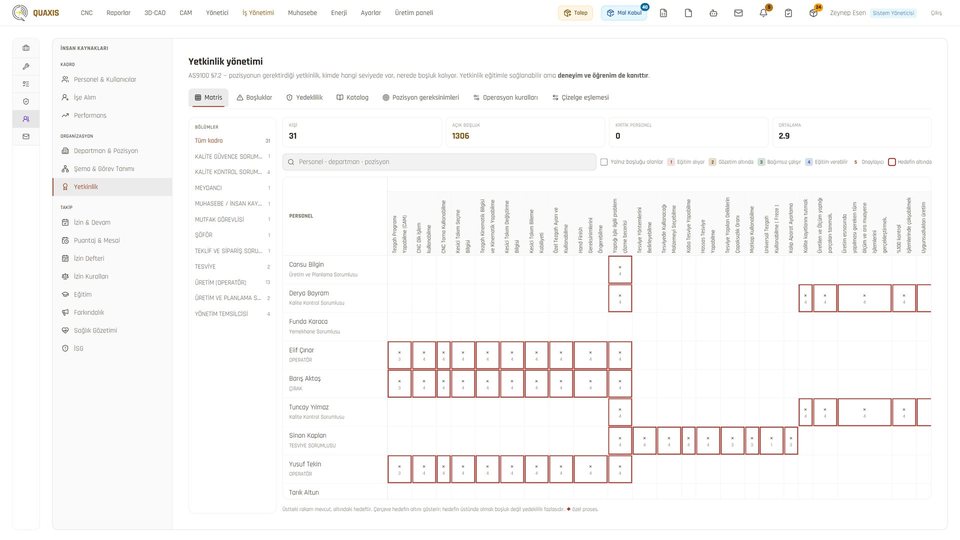Click the personnel name Sinan Kaplan
Viewport: 960px width, 540px height.
click(307, 435)
